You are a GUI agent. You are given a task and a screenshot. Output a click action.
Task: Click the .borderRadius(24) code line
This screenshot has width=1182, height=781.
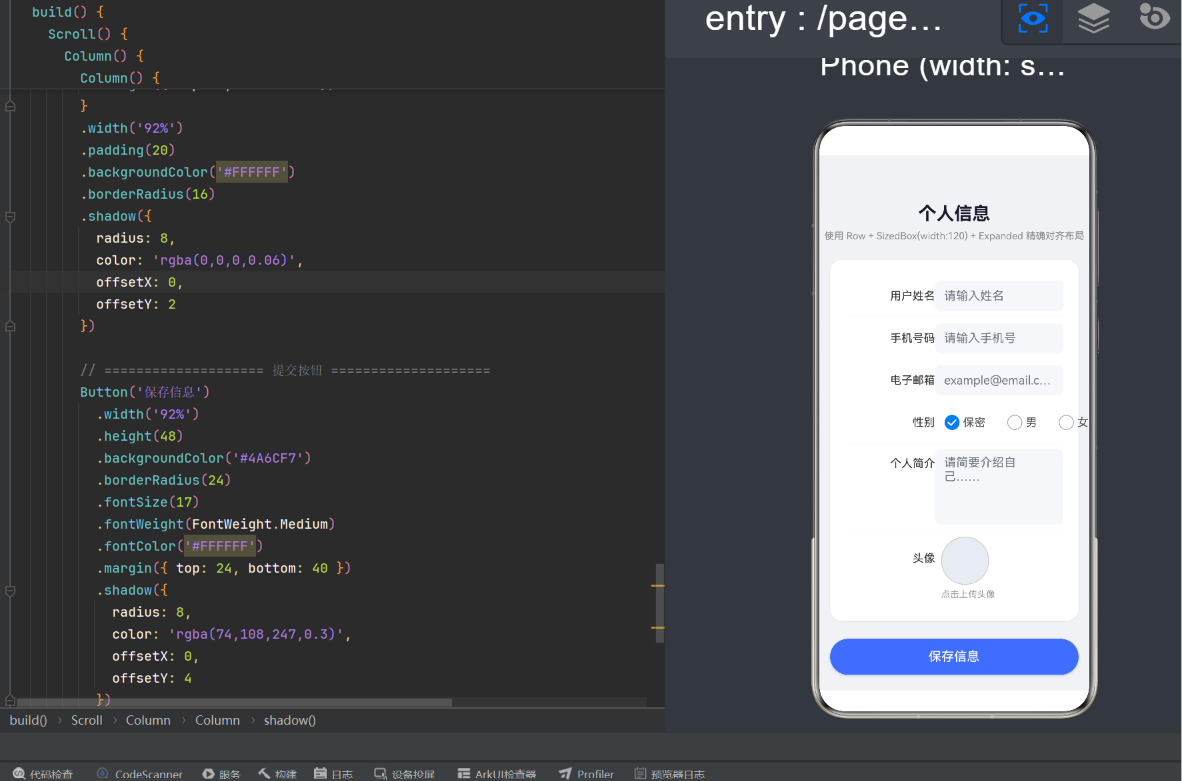[x=164, y=480]
